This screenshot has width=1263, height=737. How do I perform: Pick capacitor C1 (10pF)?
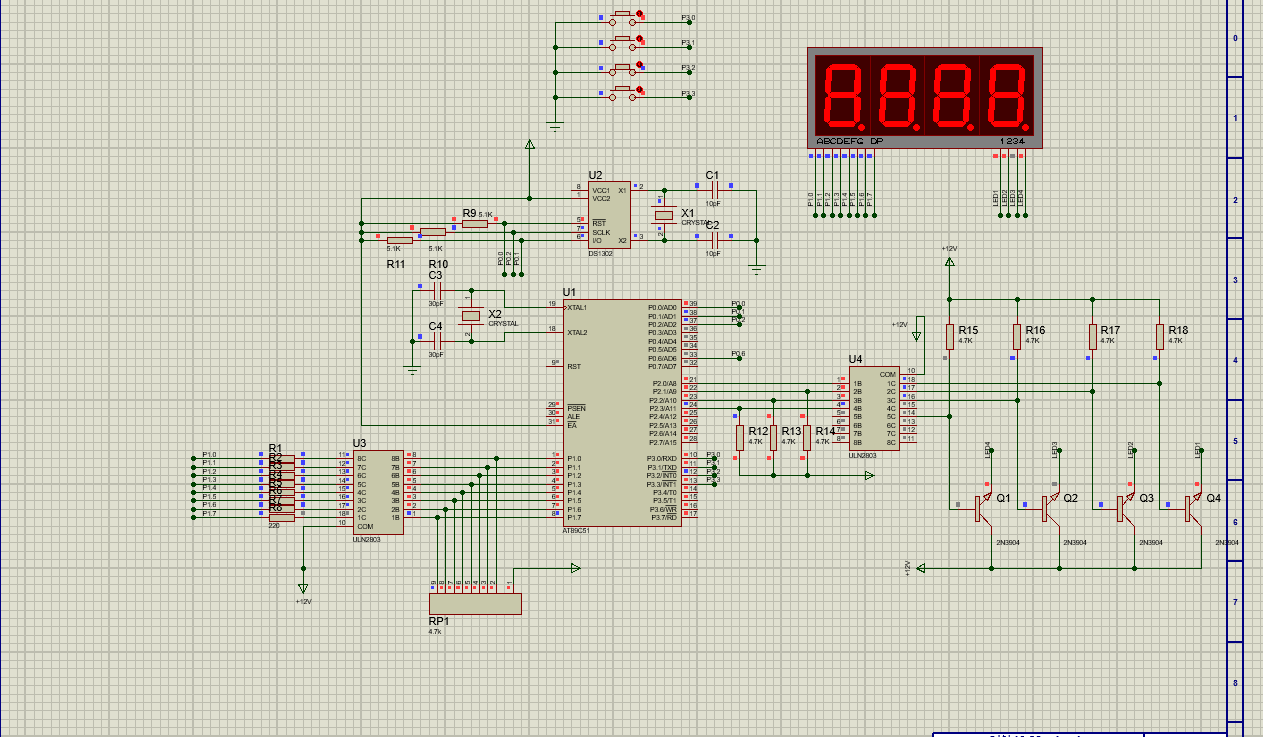click(713, 188)
